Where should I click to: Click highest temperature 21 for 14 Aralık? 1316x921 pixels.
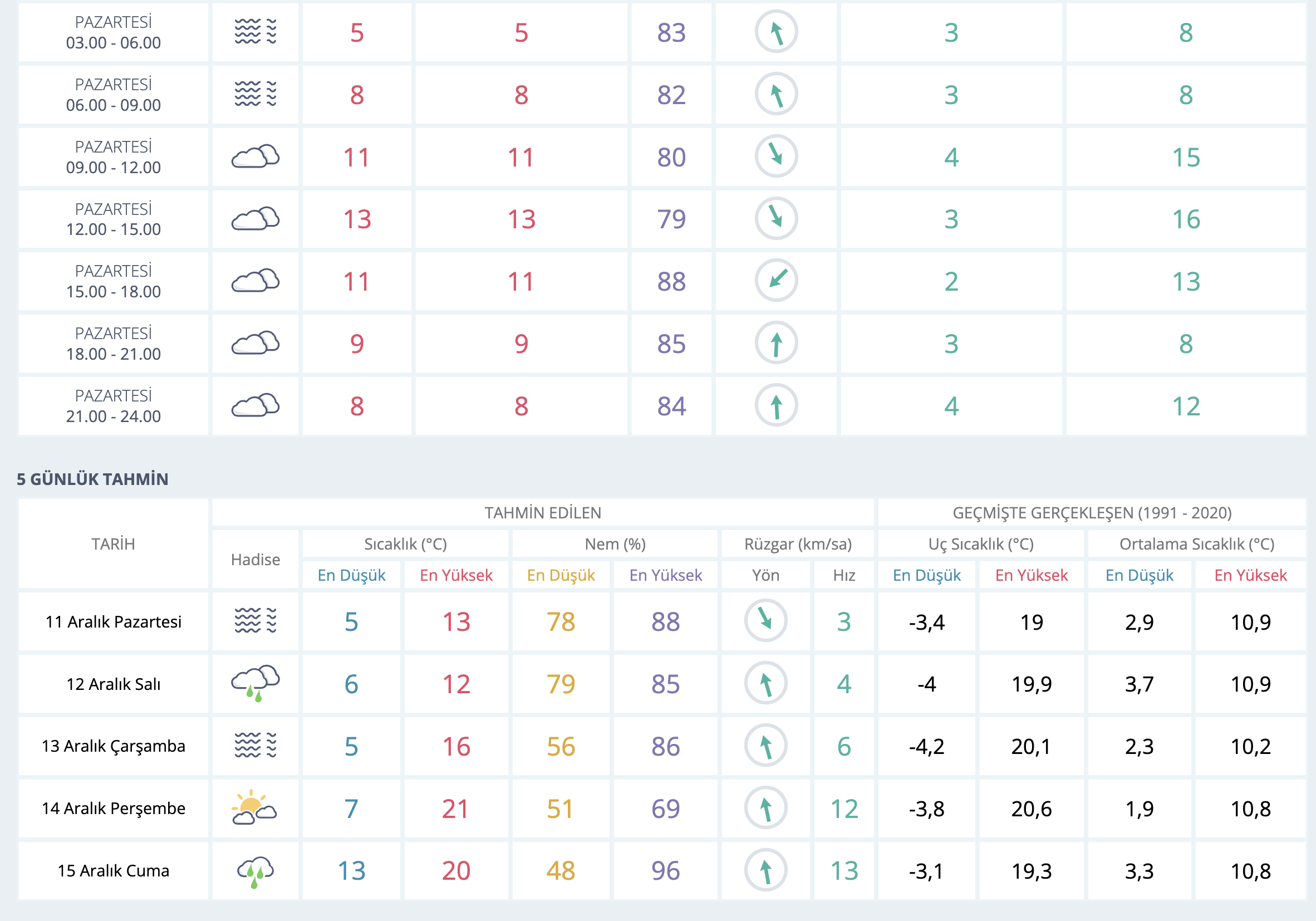pyautogui.click(x=455, y=809)
